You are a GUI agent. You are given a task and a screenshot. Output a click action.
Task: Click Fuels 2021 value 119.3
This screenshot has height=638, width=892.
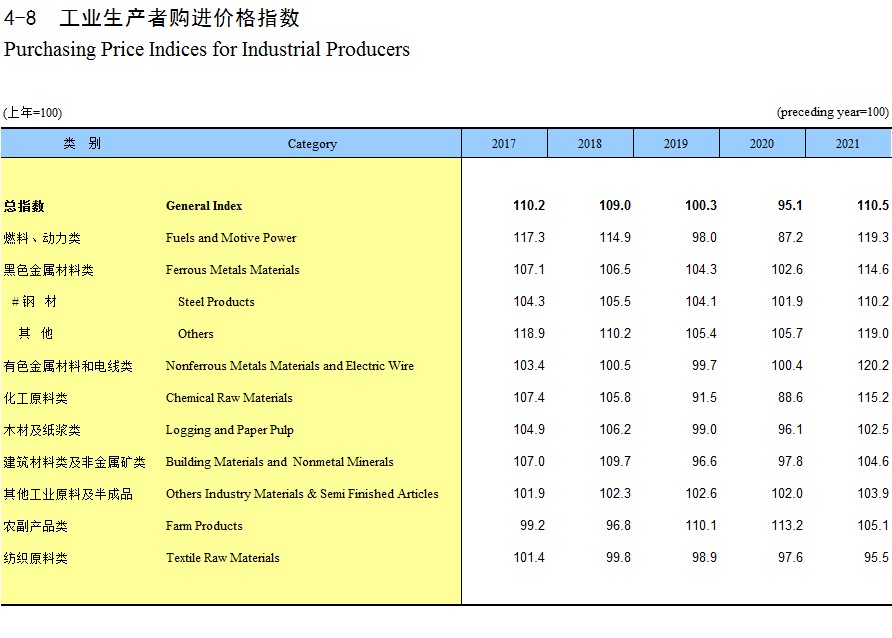(x=873, y=237)
